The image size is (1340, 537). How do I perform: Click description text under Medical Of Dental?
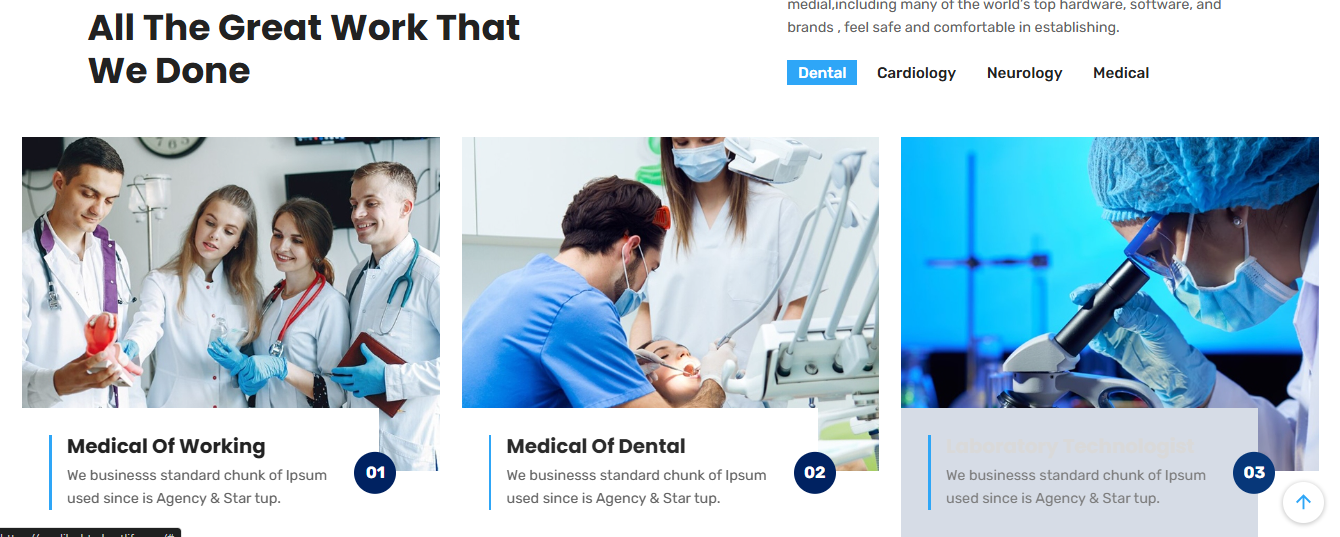tap(636, 487)
